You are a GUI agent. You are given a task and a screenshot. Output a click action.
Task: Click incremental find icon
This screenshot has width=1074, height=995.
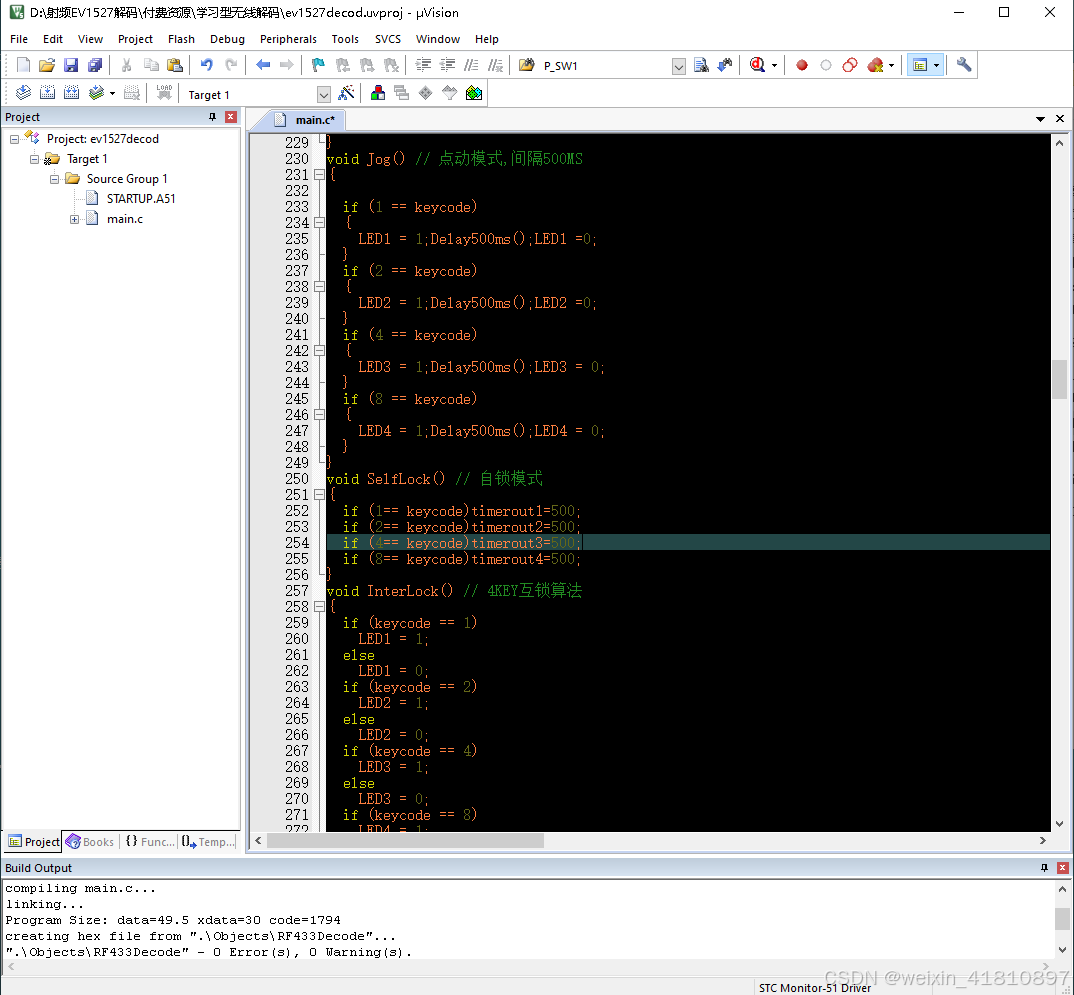pyautogui.click(x=725, y=65)
